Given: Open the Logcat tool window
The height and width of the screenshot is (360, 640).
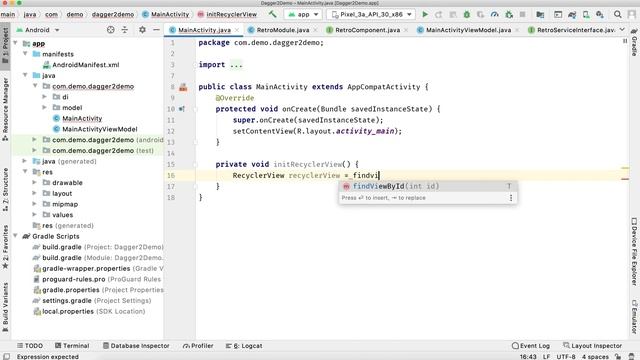Looking at the screenshot, I should pyautogui.click(x=244, y=346).
